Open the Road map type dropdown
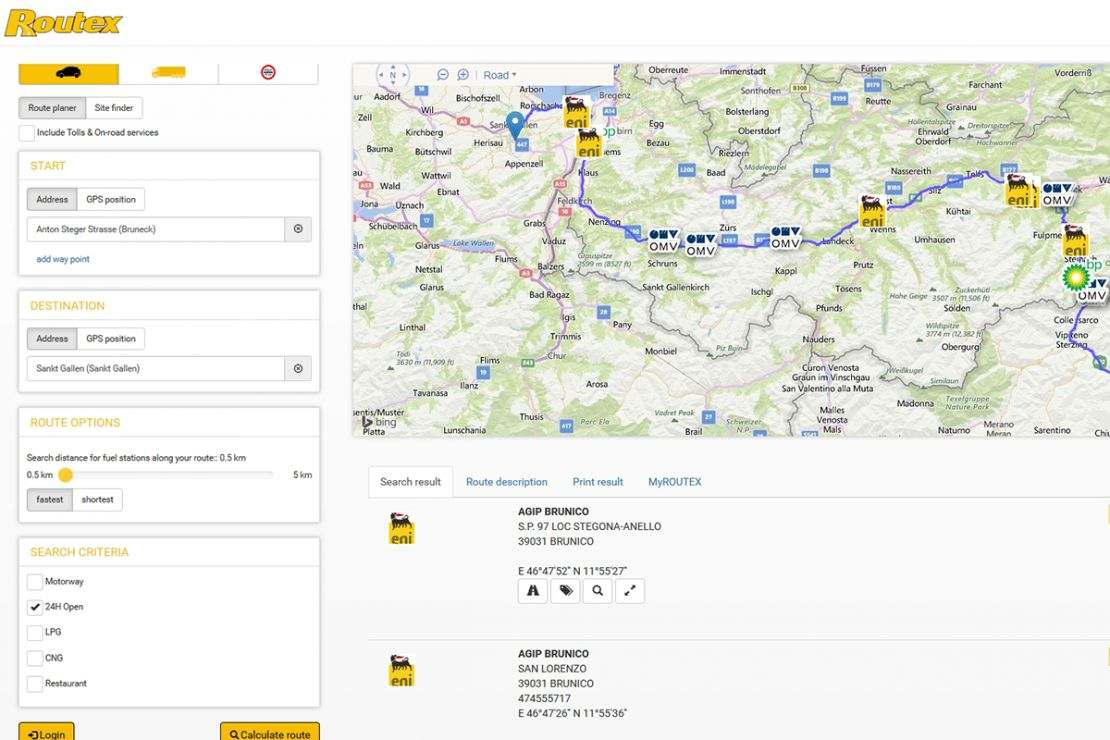This screenshot has height=740, width=1110. (x=500, y=74)
